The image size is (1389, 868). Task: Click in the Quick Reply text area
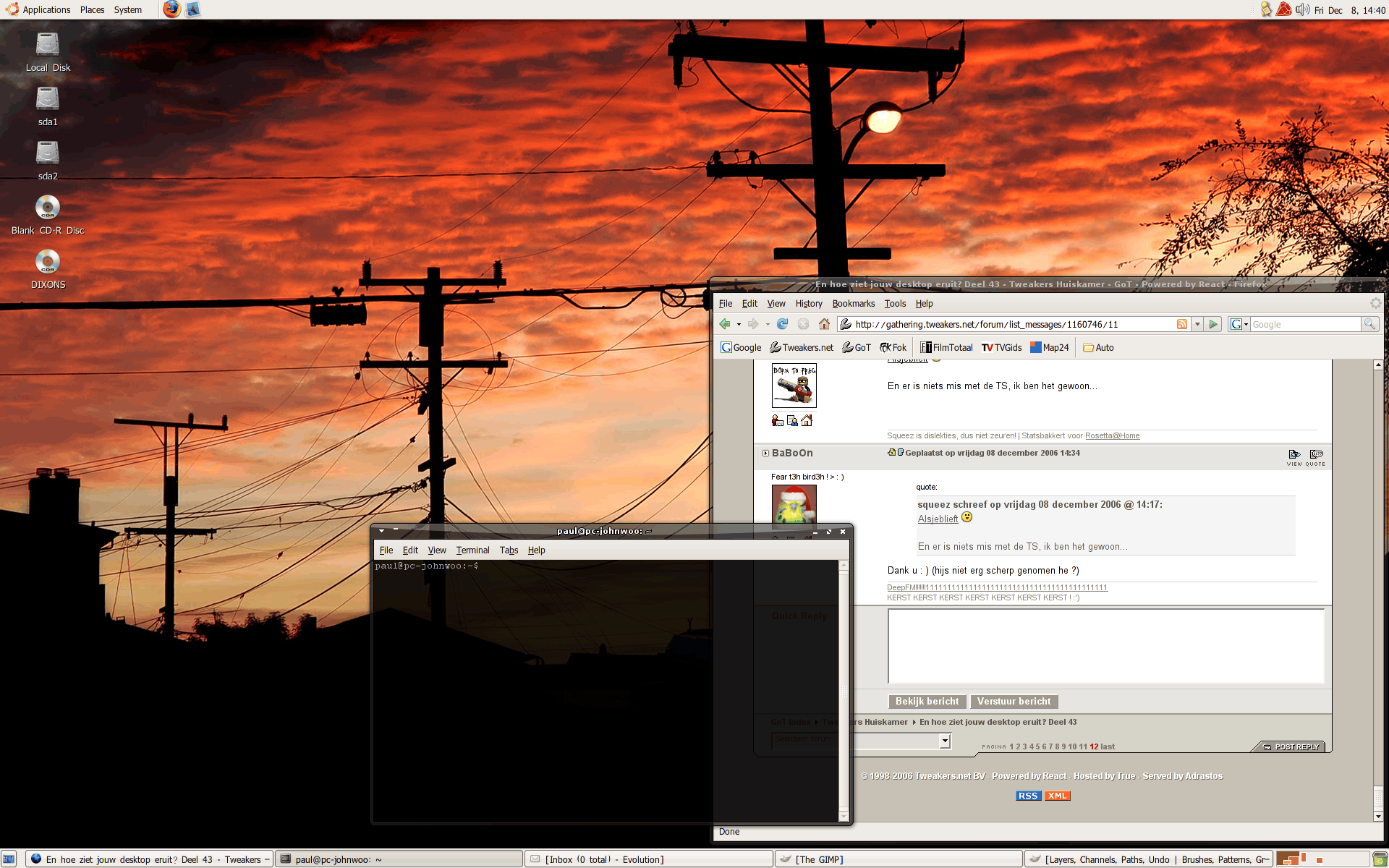(x=1105, y=646)
